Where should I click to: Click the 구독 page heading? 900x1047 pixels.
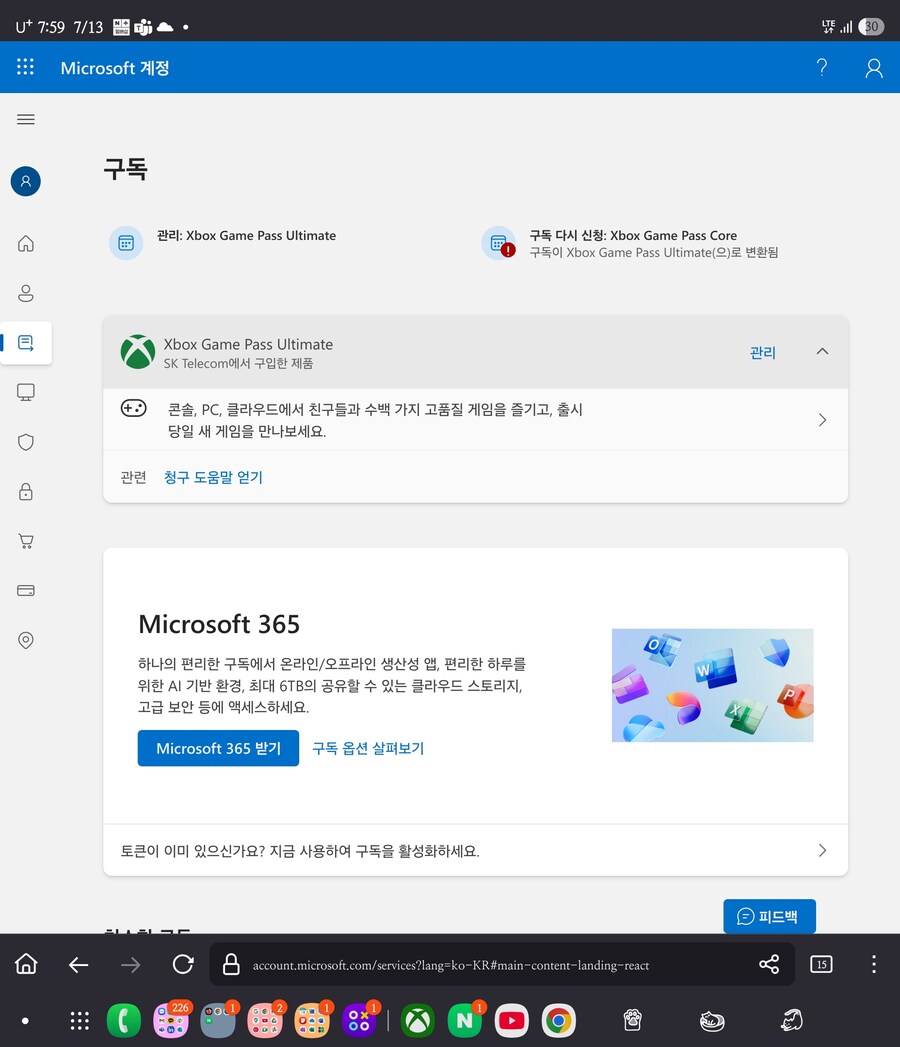click(126, 169)
